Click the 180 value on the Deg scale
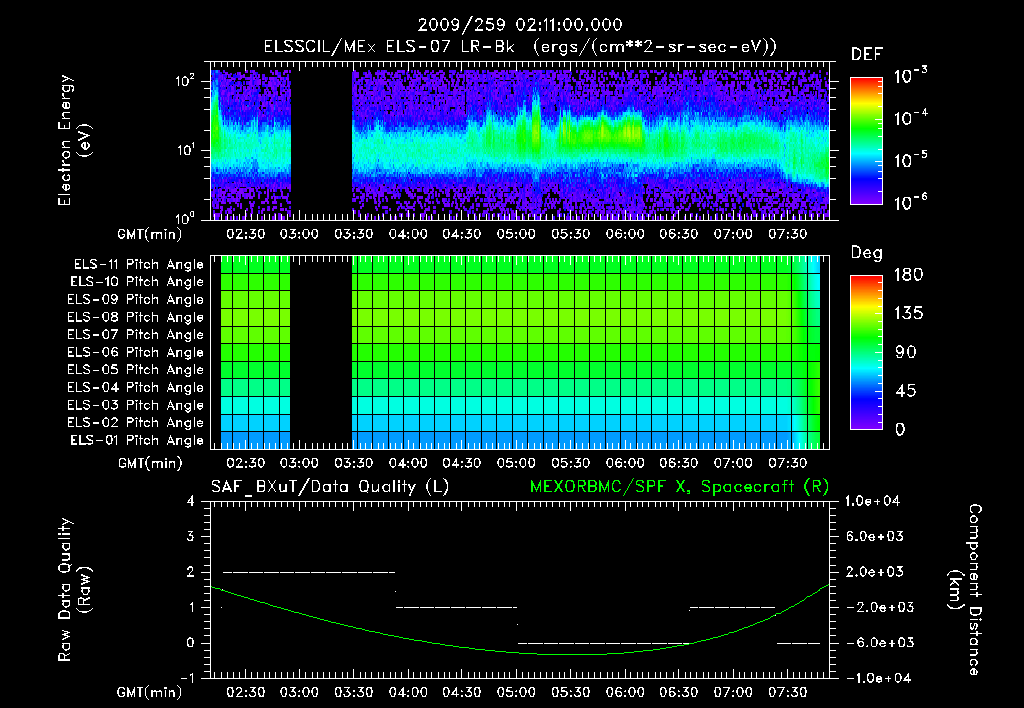This screenshot has width=1024, height=708. tap(908, 275)
